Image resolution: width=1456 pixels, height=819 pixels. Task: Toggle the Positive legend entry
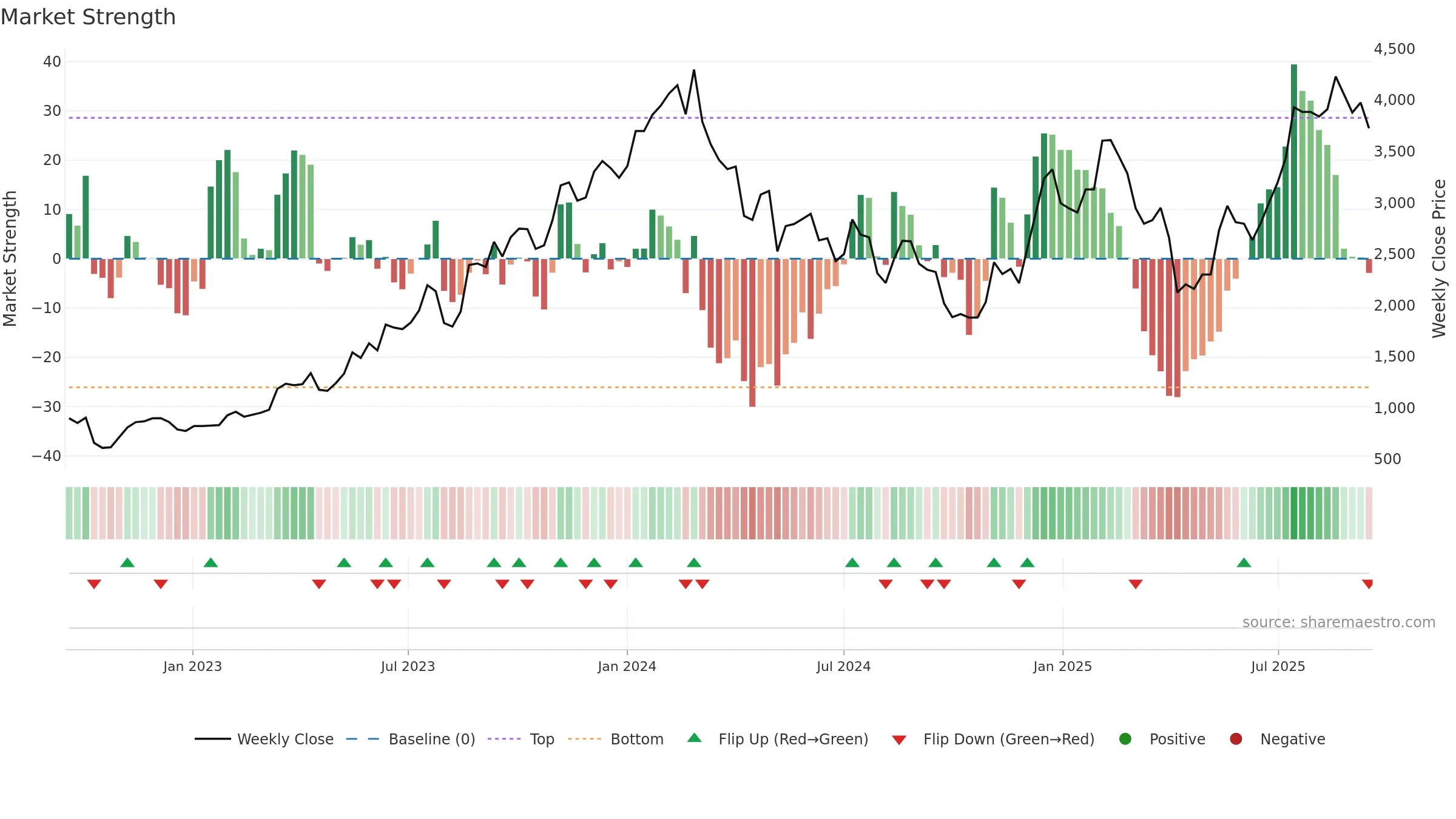[x=1162, y=739]
